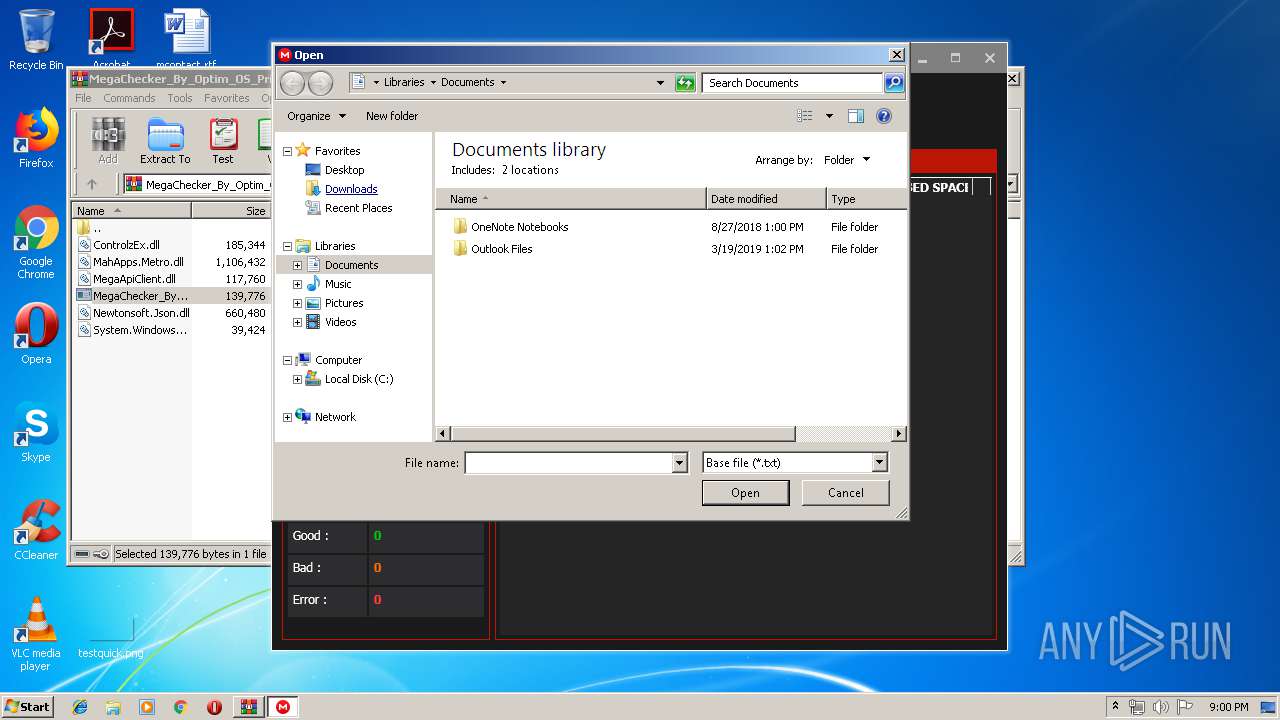Click the search magnifier icon

pyautogui.click(x=894, y=83)
